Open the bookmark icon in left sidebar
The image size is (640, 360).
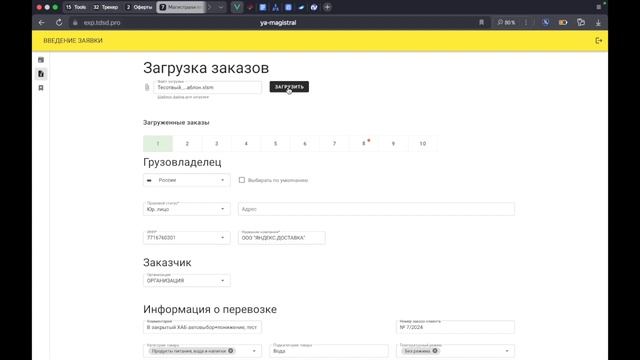coord(41,88)
